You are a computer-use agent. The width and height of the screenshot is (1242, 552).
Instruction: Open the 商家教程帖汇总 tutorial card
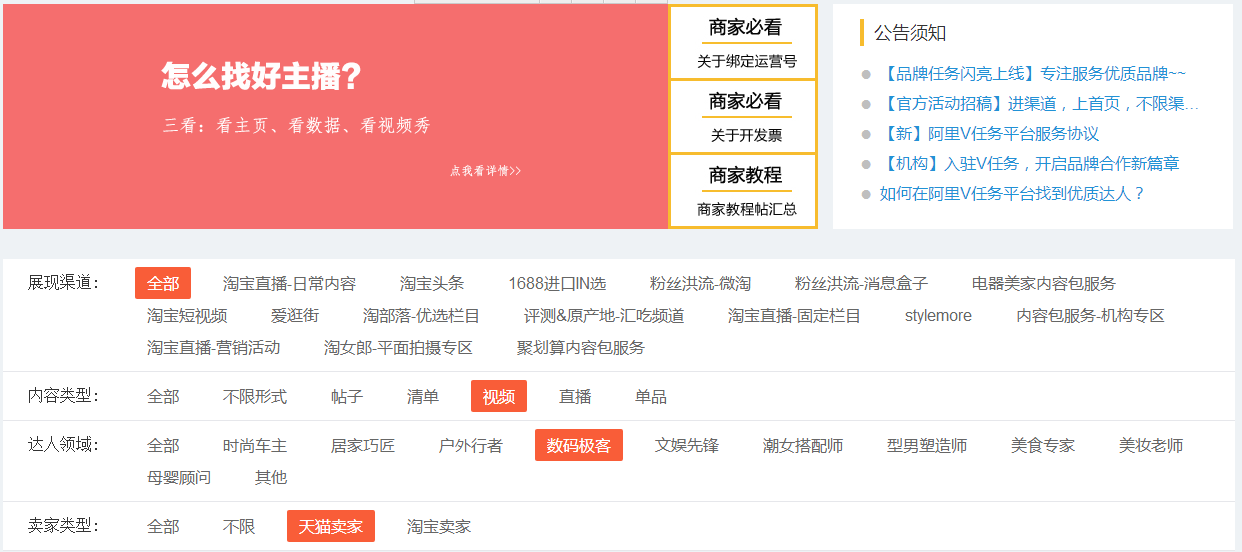pos(745,192)
